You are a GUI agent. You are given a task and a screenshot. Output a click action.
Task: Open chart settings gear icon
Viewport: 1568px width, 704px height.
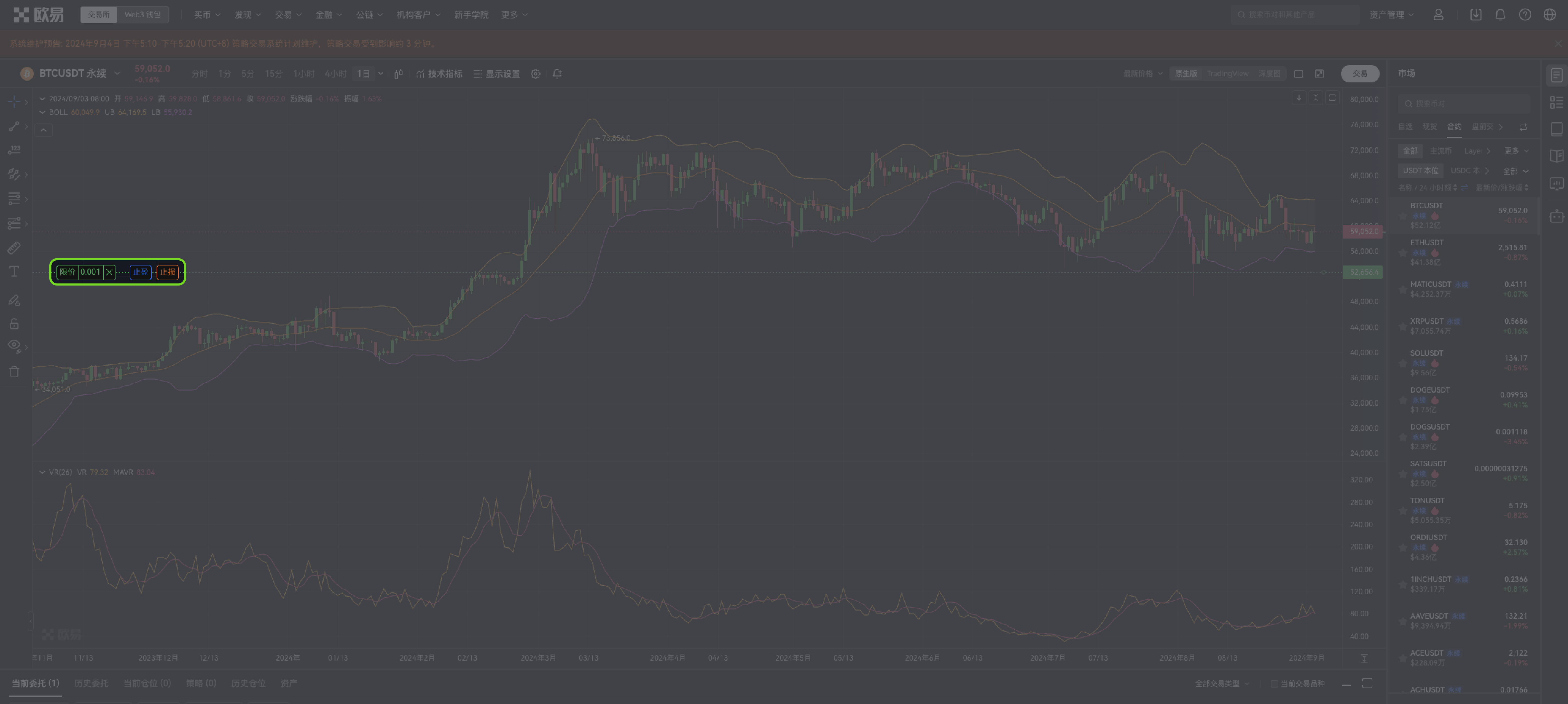click(536, 74)
